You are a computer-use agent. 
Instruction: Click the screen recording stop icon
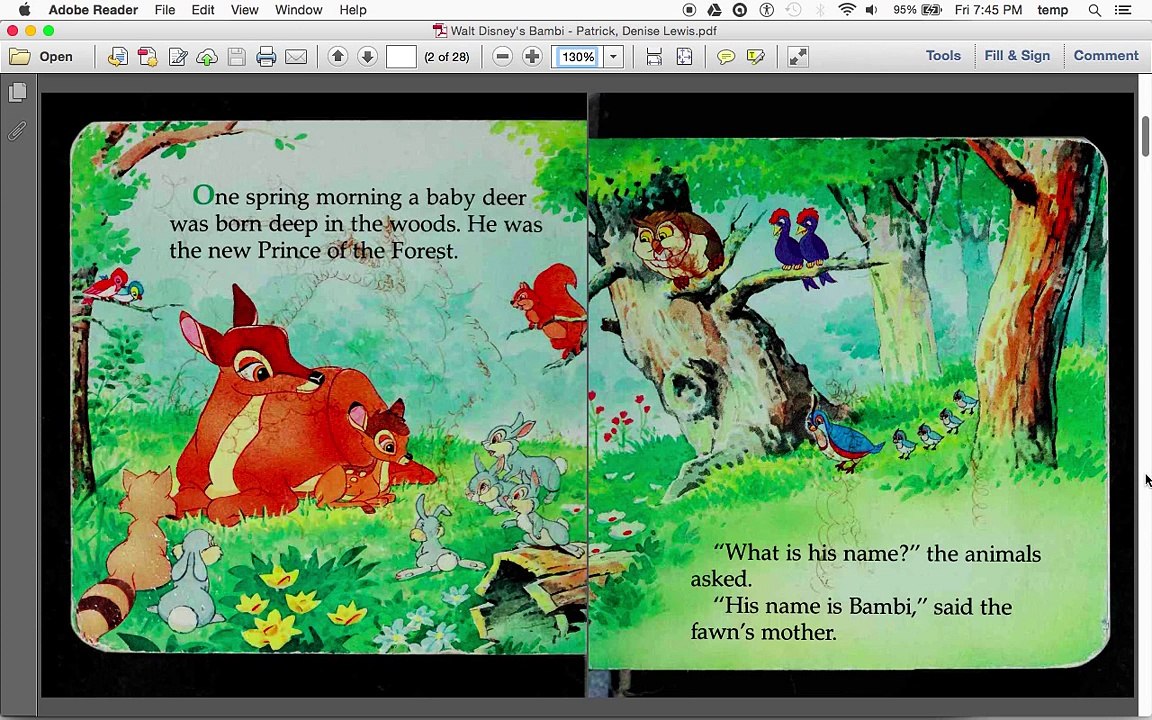click(688, 10)
